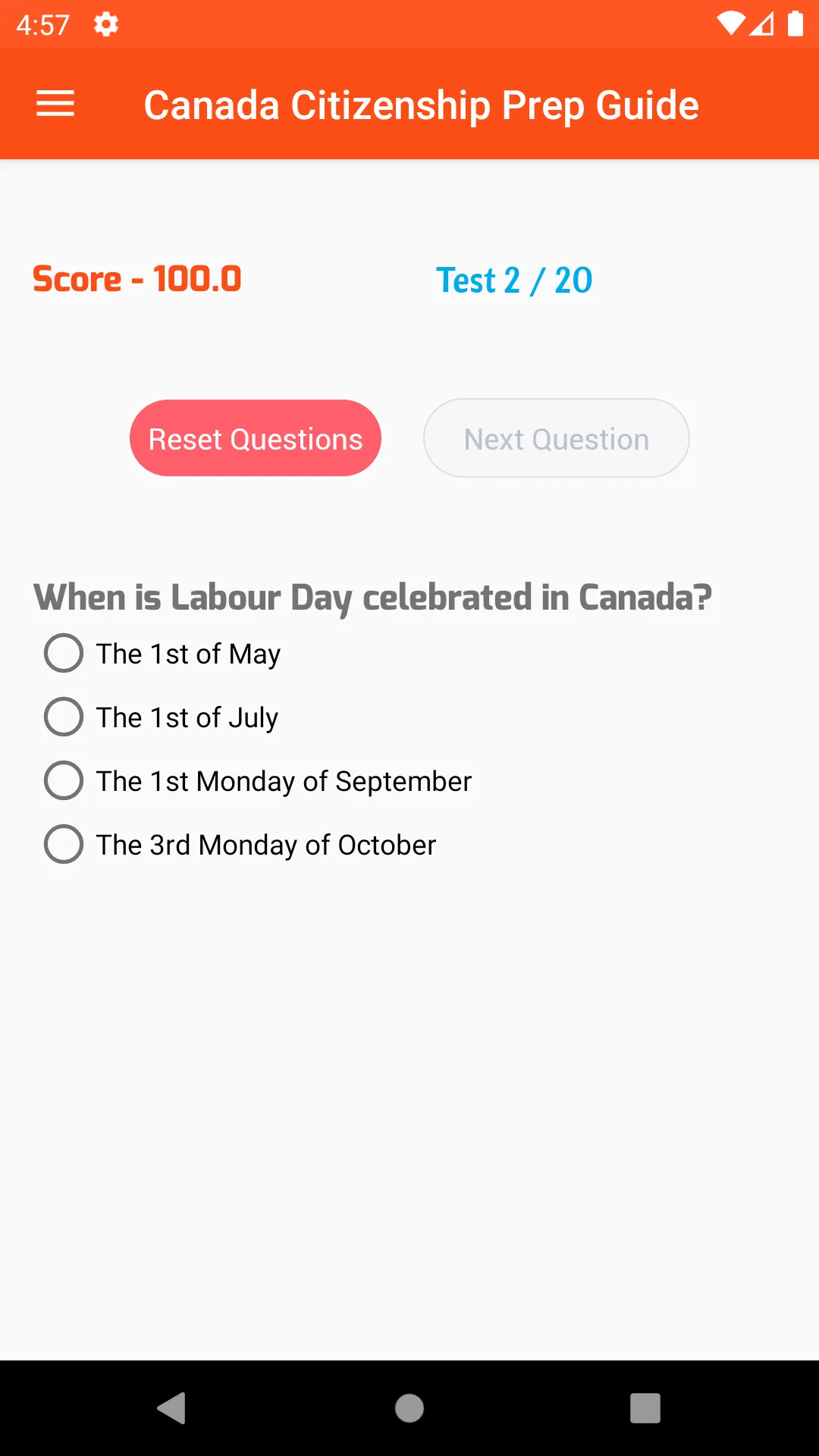Image resolution: width=819 pixels, height=1456 pixels.
Task: Tap the Labour Day question text
Action: (372, 598)
